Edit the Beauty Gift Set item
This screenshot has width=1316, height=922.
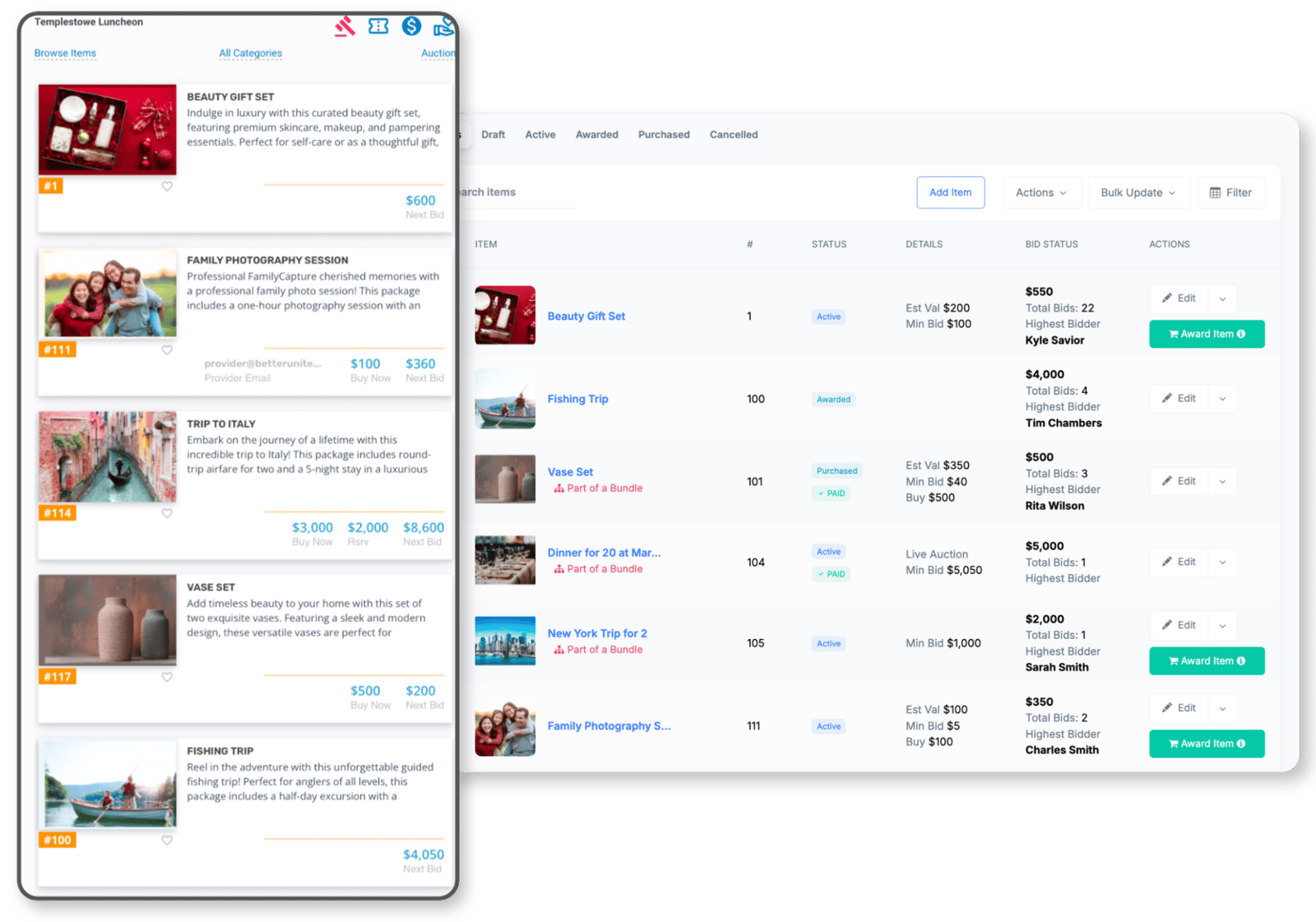tap(1179, 299)
